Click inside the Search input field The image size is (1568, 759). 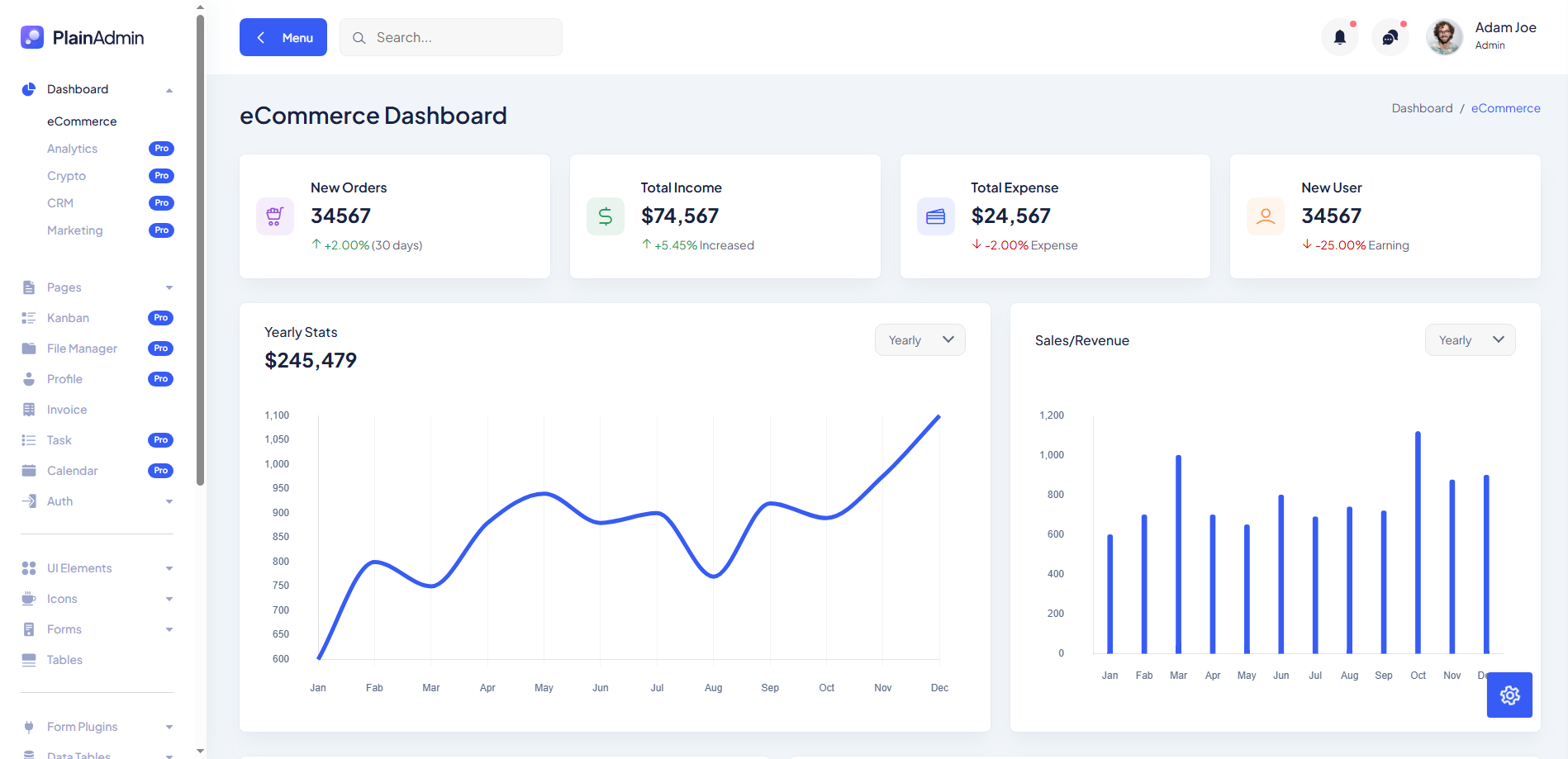coord(451,37)
